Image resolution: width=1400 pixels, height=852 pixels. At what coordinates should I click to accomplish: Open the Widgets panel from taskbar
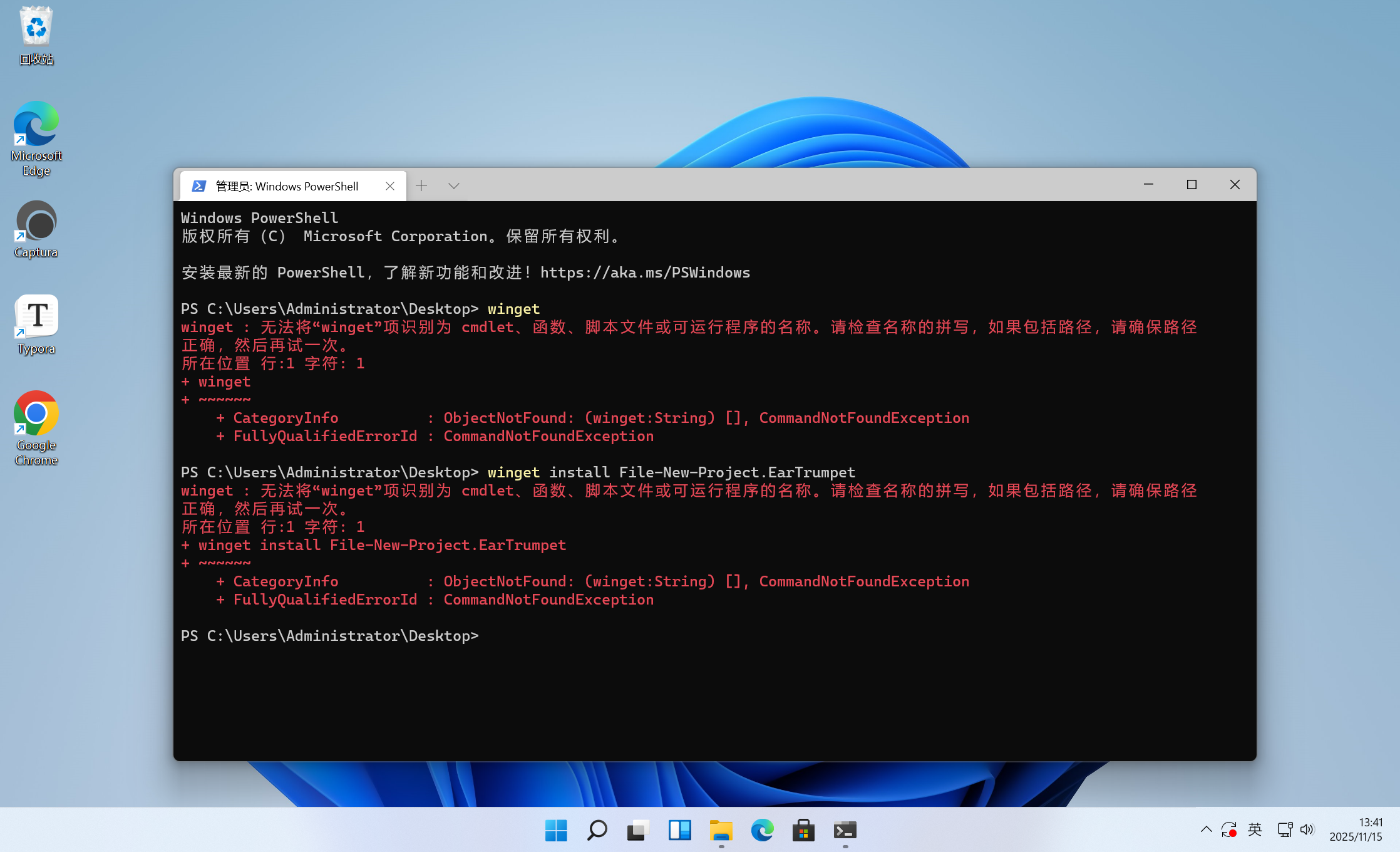[679, 831]
